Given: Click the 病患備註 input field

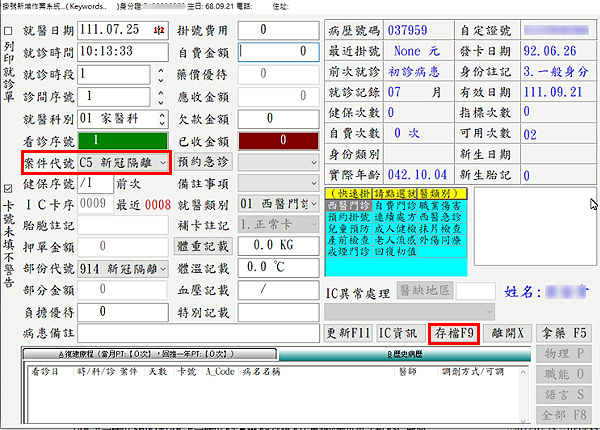Looking at the screenshot, I should pyautogui.click(x=198, y=333).
